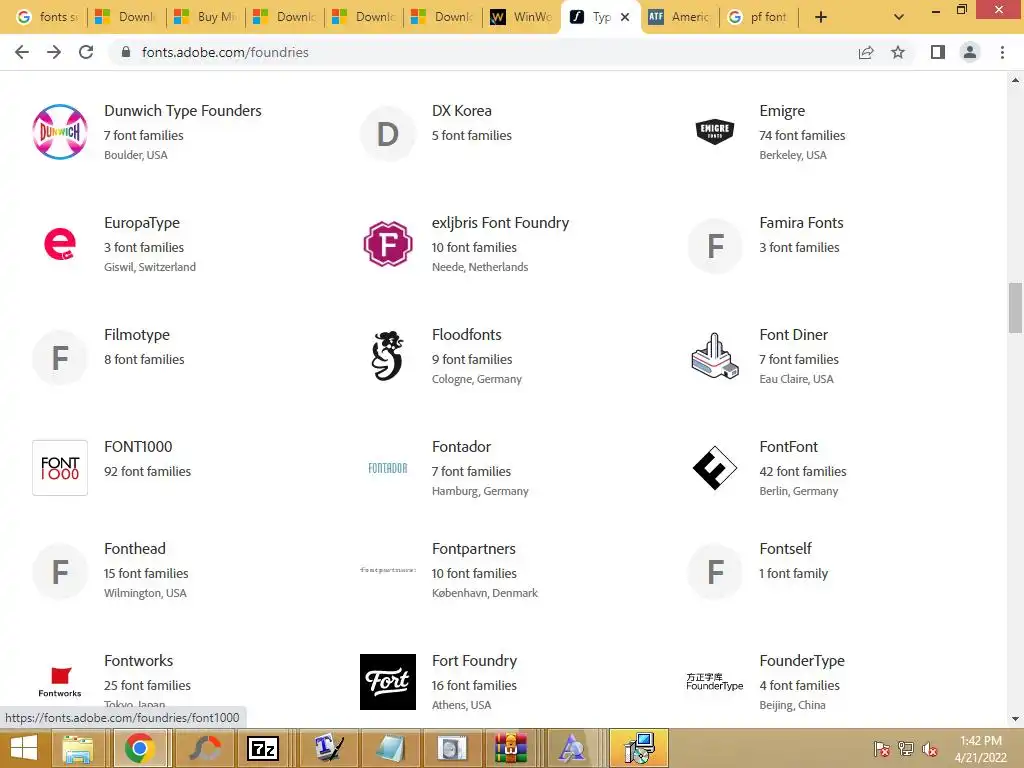1024x768 pixels.
Task: Share this page from the address bar
Action: (866, 52)
